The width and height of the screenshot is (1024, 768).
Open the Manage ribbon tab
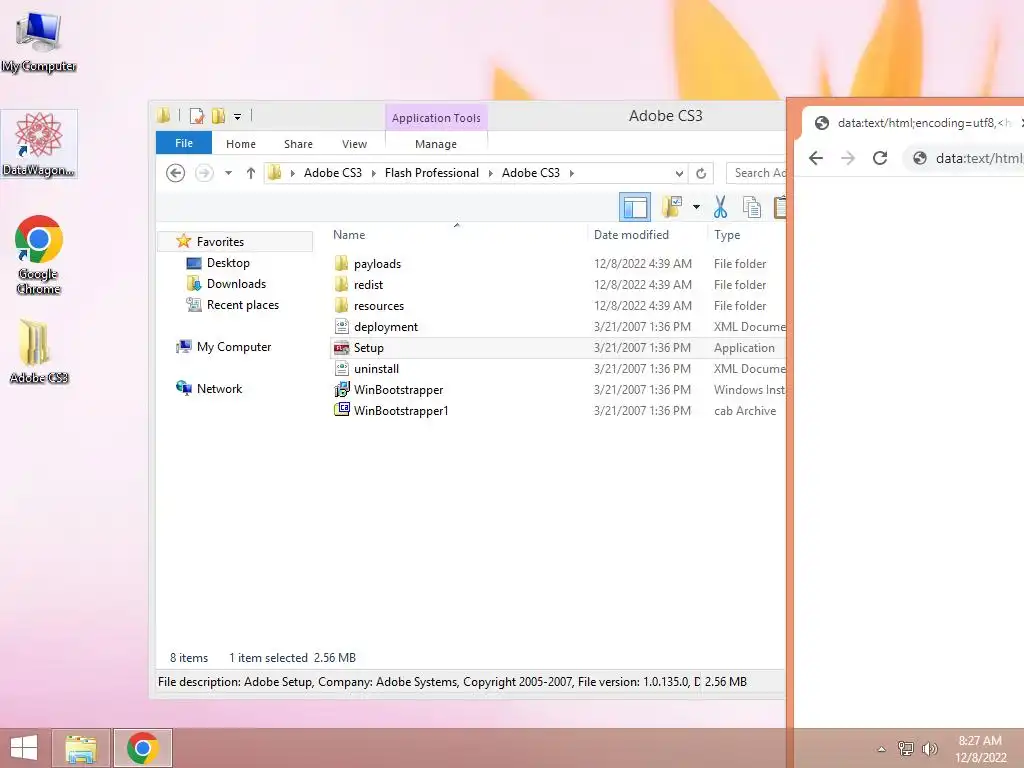[x=436, y=144]
